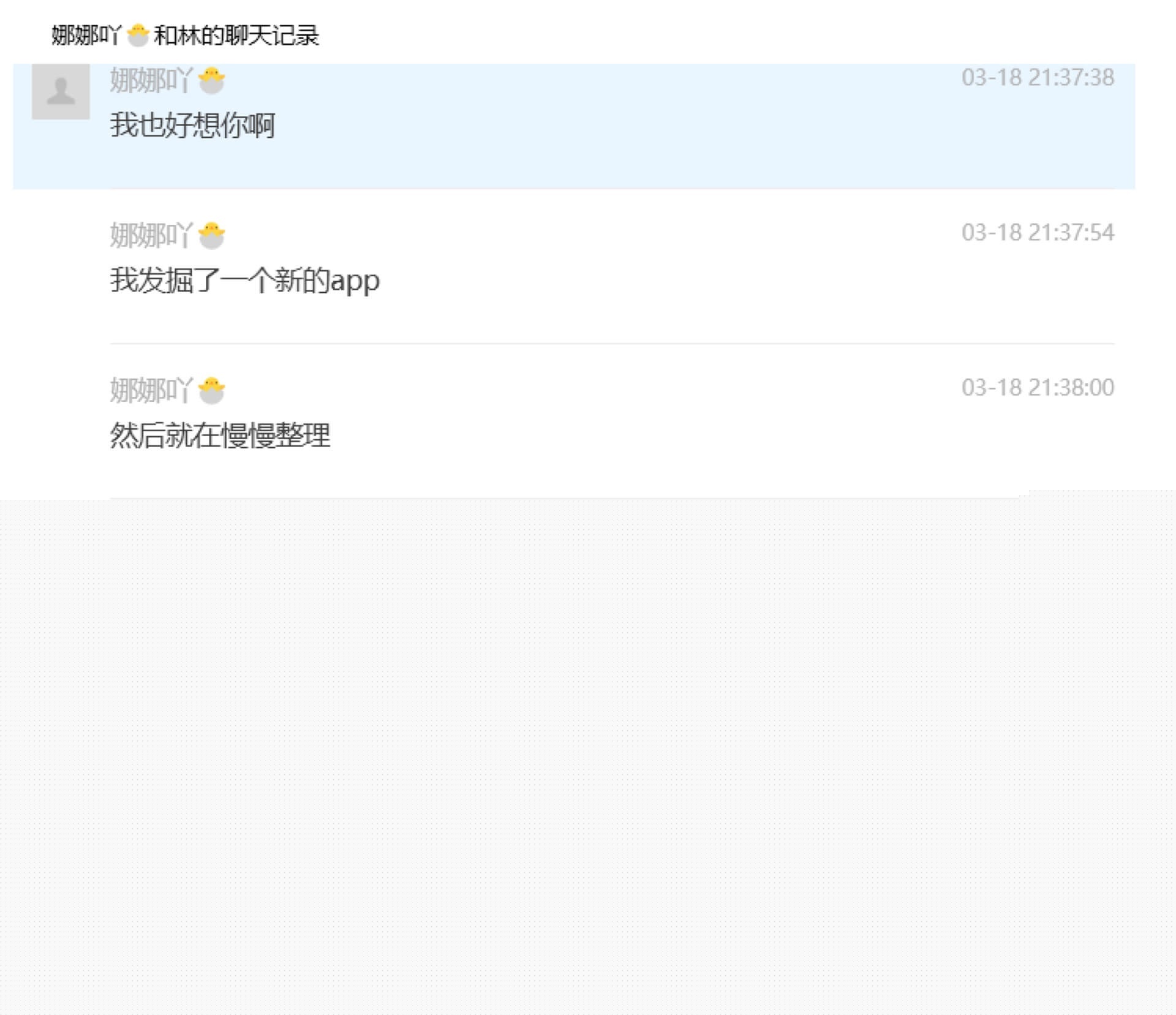Click blank space right of 然后就在慢慢整理
Image resolution: width=1176 pixels, height=1015 pixels.
click(x=723, y=436)
